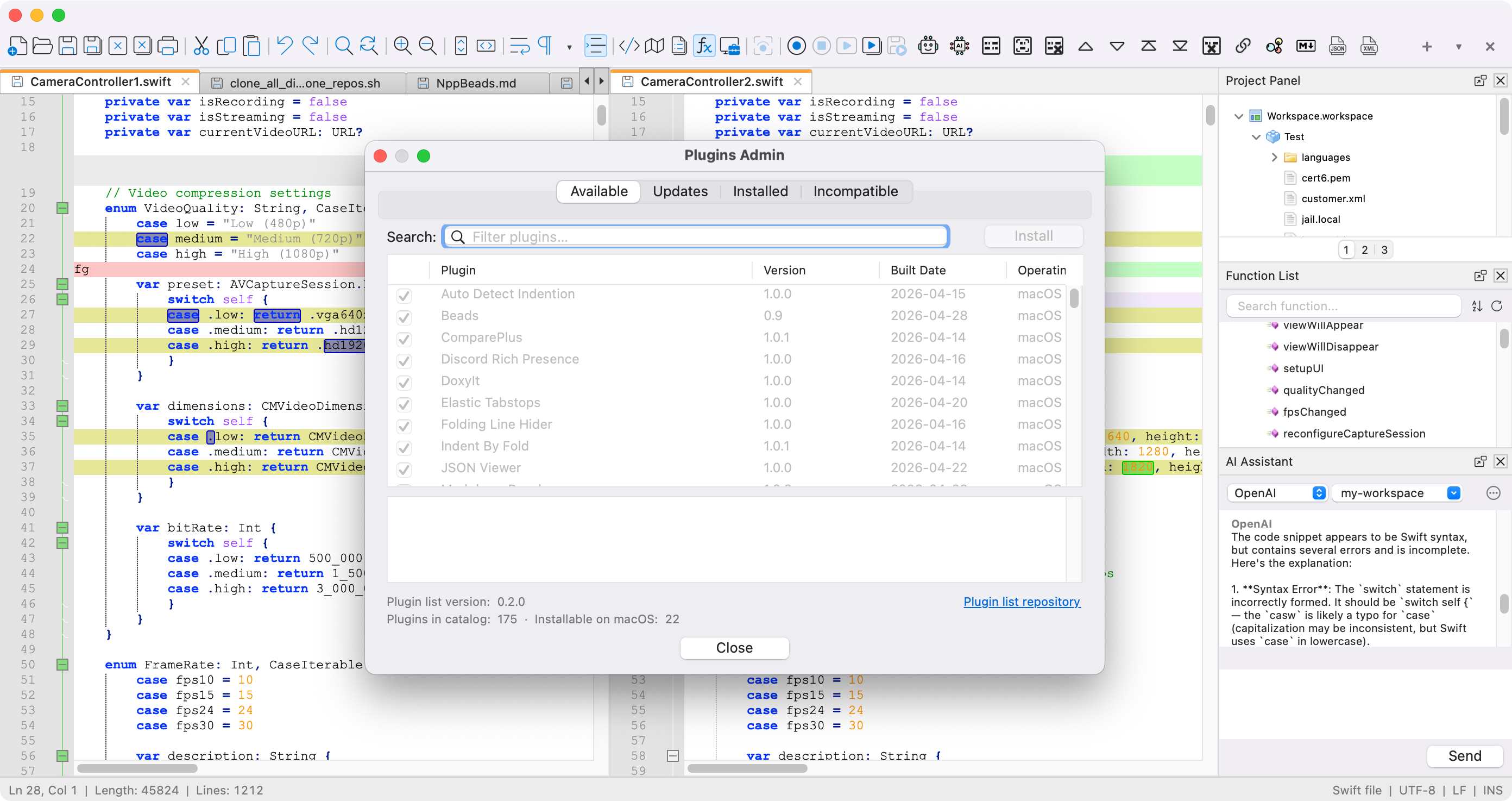Open the Document Map toolbar icon
The height and width of the screenshot is (801, 1512).
pos(654,46)
